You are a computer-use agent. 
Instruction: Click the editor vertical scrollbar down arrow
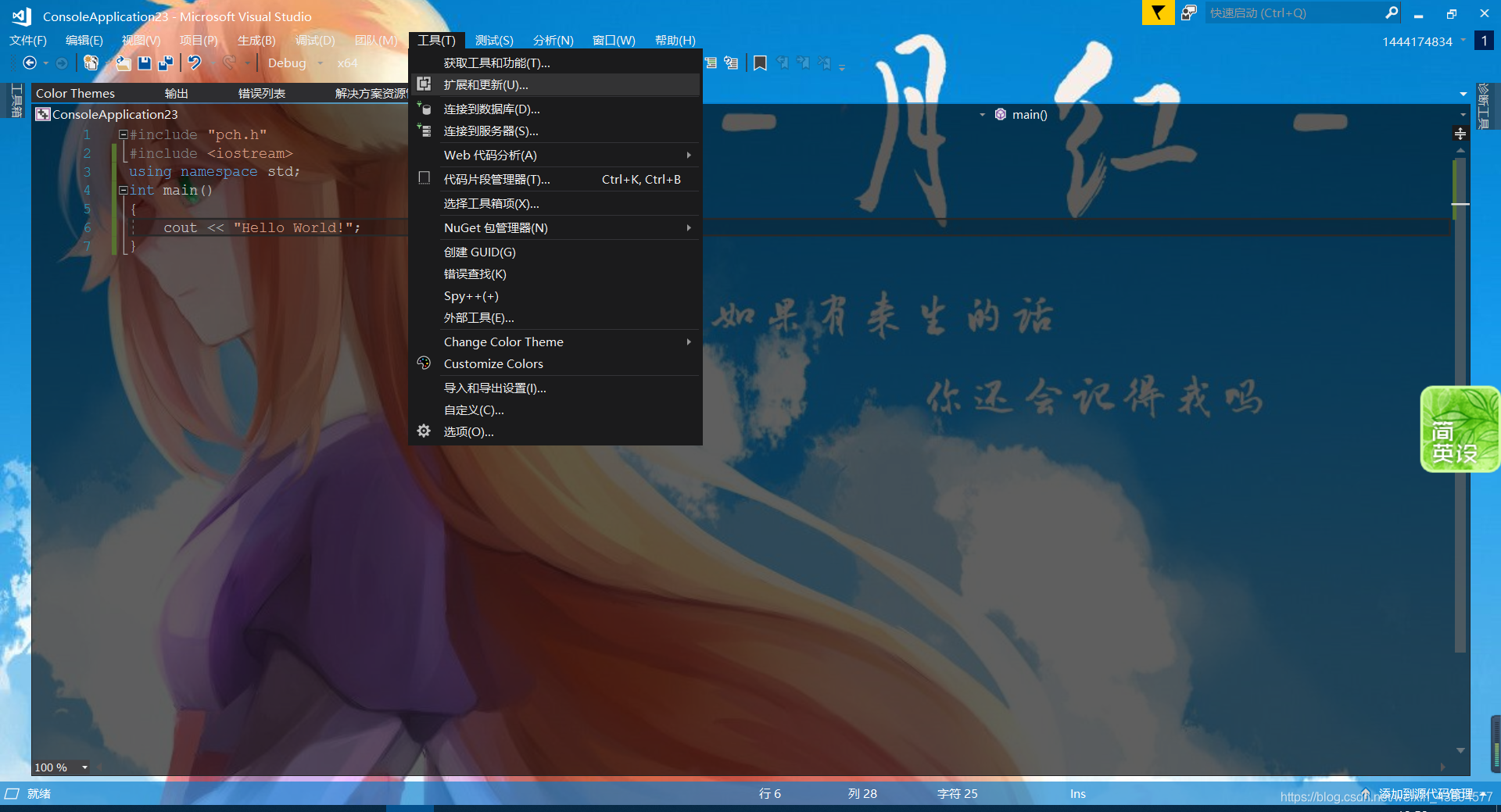[1460, 750]
